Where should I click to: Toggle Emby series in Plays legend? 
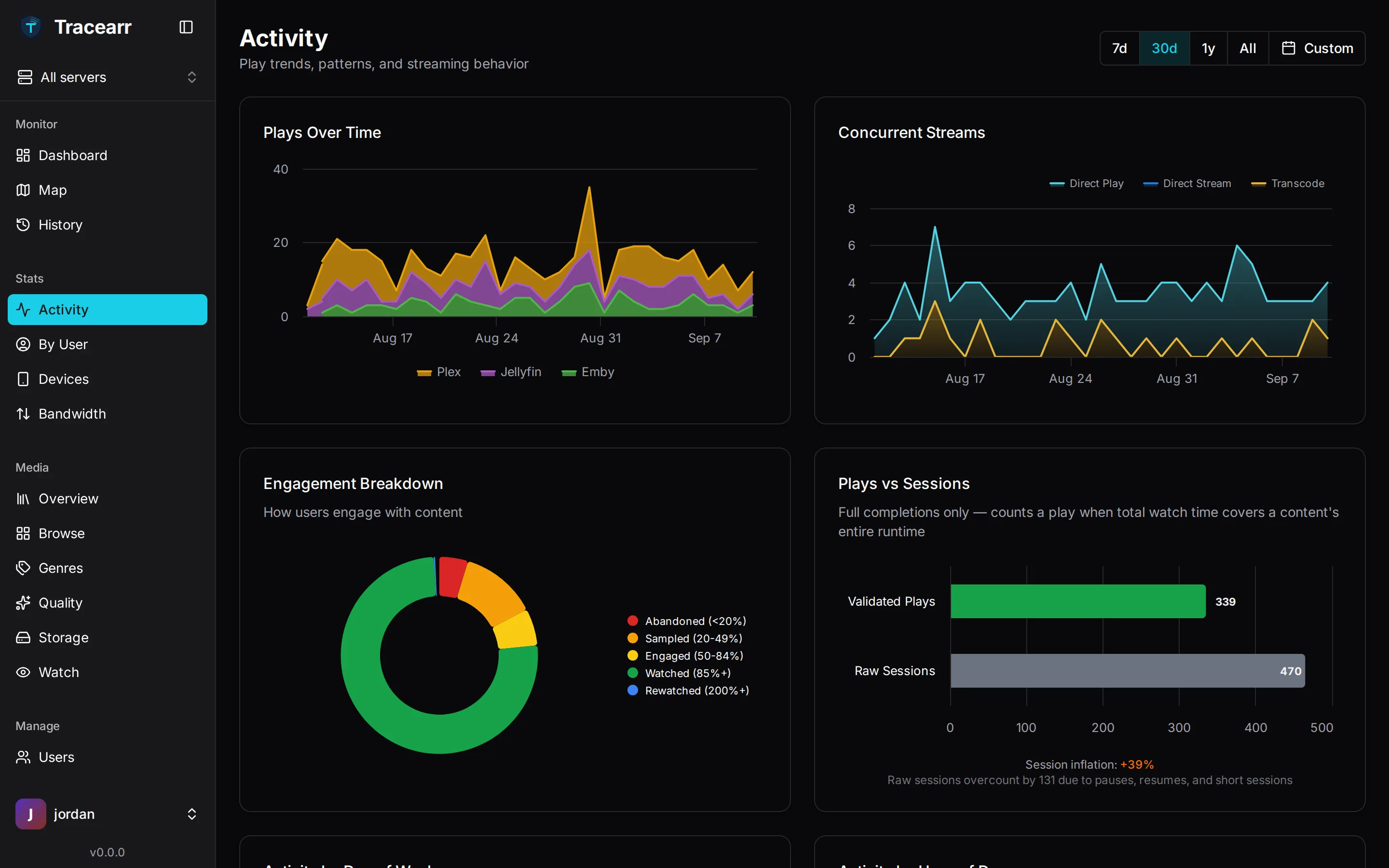[x=588, y=372]
